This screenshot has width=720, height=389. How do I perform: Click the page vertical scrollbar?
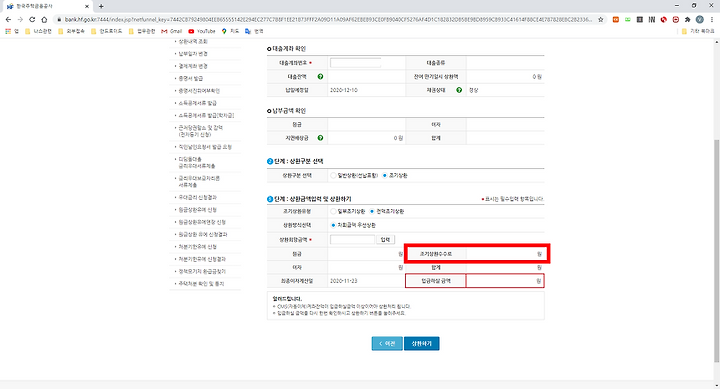pos(717,251)
